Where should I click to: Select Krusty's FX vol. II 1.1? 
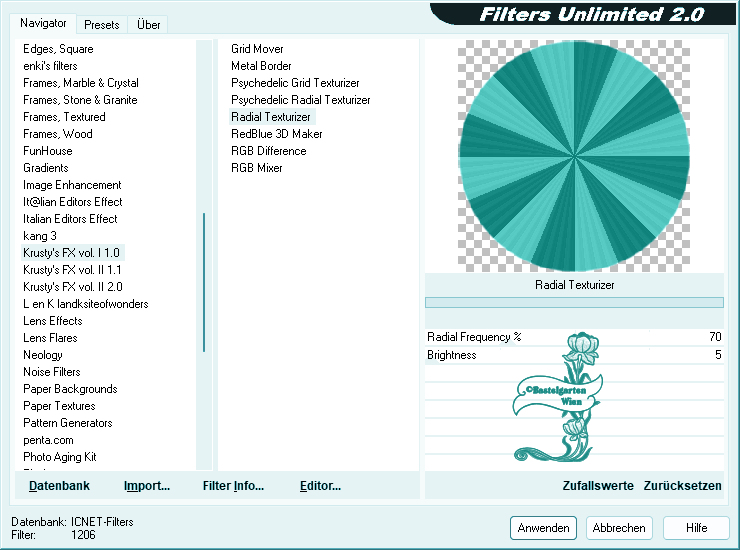tap(72, 270)
